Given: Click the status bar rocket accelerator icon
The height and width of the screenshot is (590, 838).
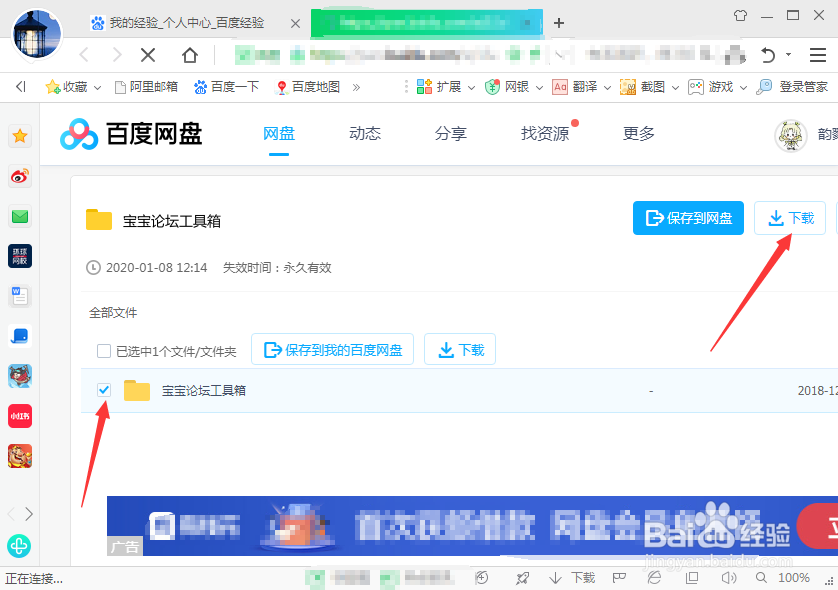Looking at the screenshot, I should [x=522, y=578].
